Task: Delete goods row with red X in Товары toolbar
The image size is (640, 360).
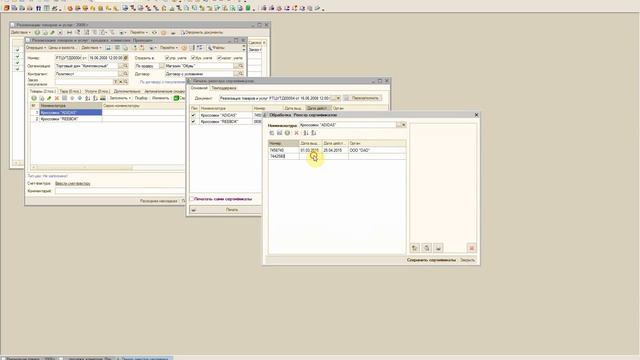Action: tap(57, 98)
